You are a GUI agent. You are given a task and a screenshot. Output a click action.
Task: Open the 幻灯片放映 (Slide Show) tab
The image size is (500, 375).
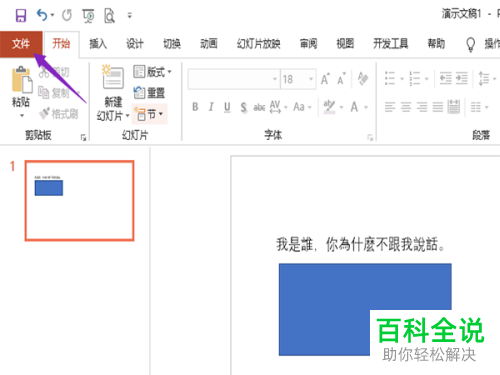pyautogui.click(x=258, y=44)
